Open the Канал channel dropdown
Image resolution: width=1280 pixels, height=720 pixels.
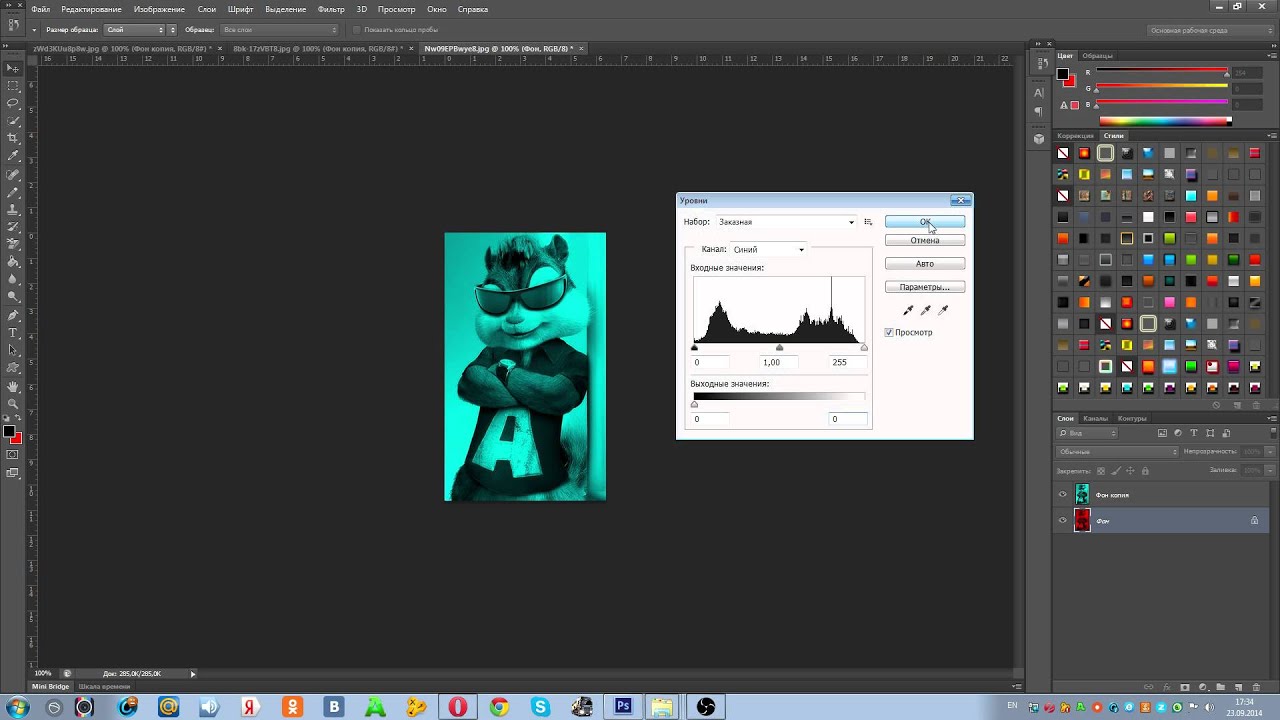[x=768, y=249]
